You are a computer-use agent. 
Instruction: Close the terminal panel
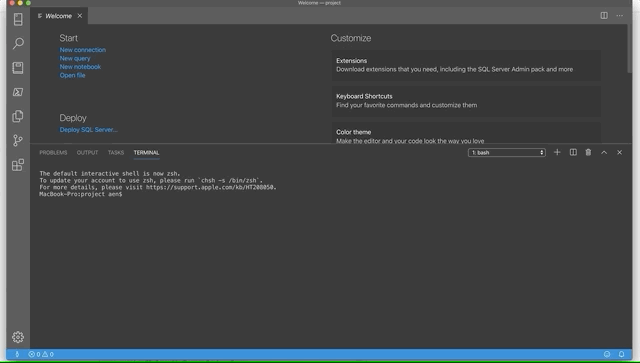(x=620, y=152)
